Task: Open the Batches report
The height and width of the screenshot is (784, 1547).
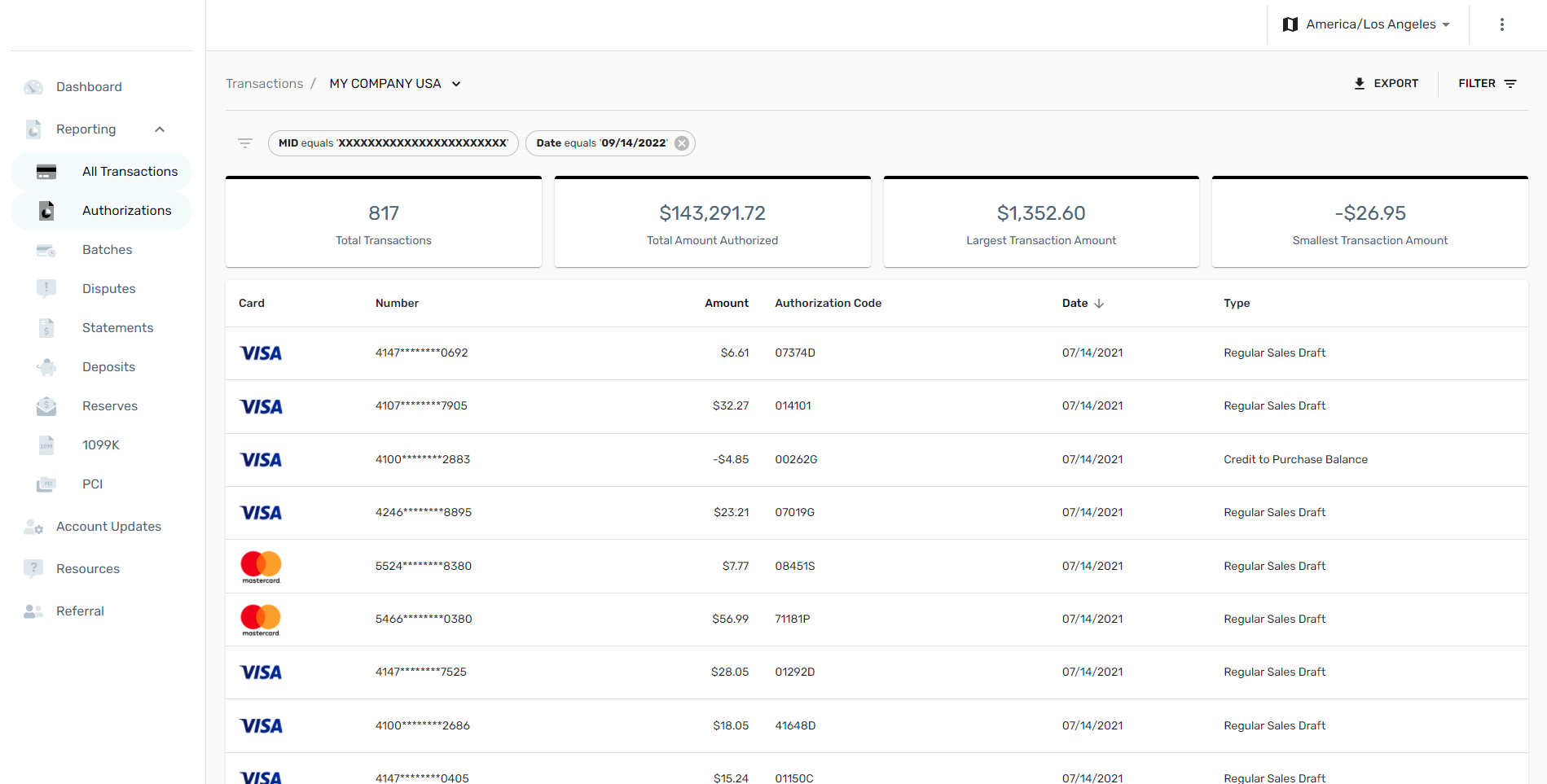Action: [x=107, y=250]
